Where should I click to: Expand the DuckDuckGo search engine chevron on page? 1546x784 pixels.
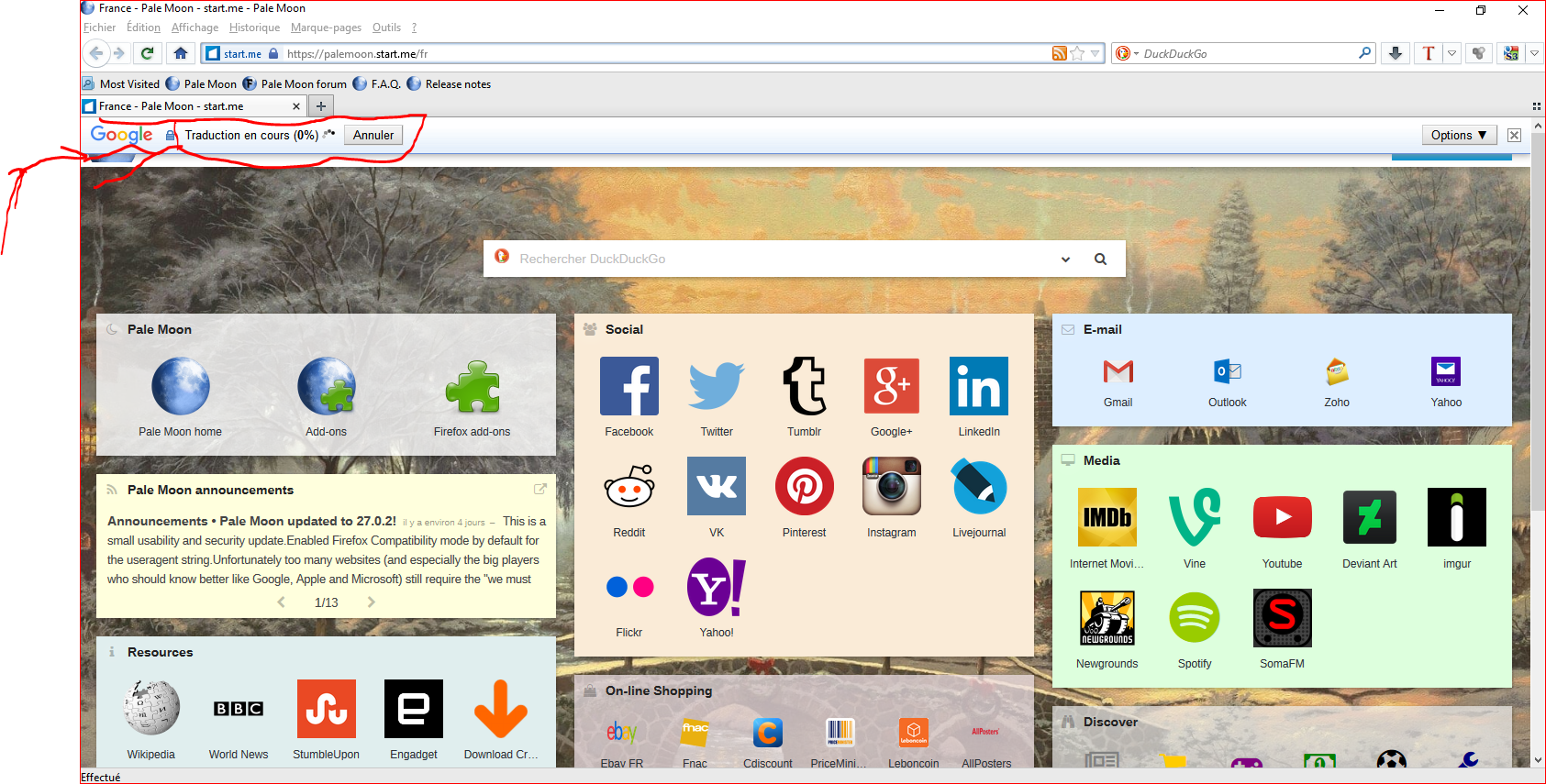click(1065, 259)
